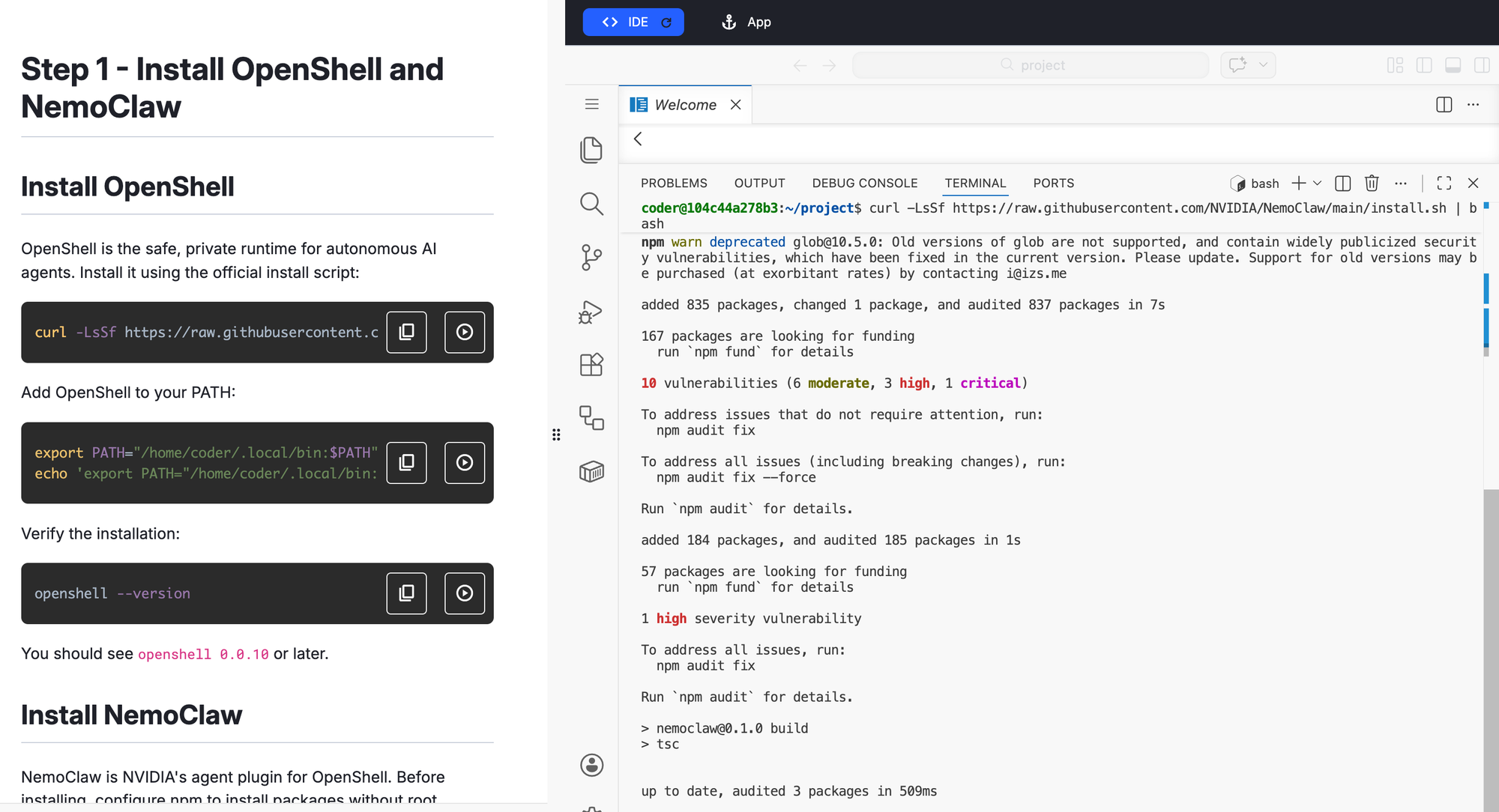Screen dimensions: 1499x812
Task: Copy the openshell --version command
Action: pos(406,593)
